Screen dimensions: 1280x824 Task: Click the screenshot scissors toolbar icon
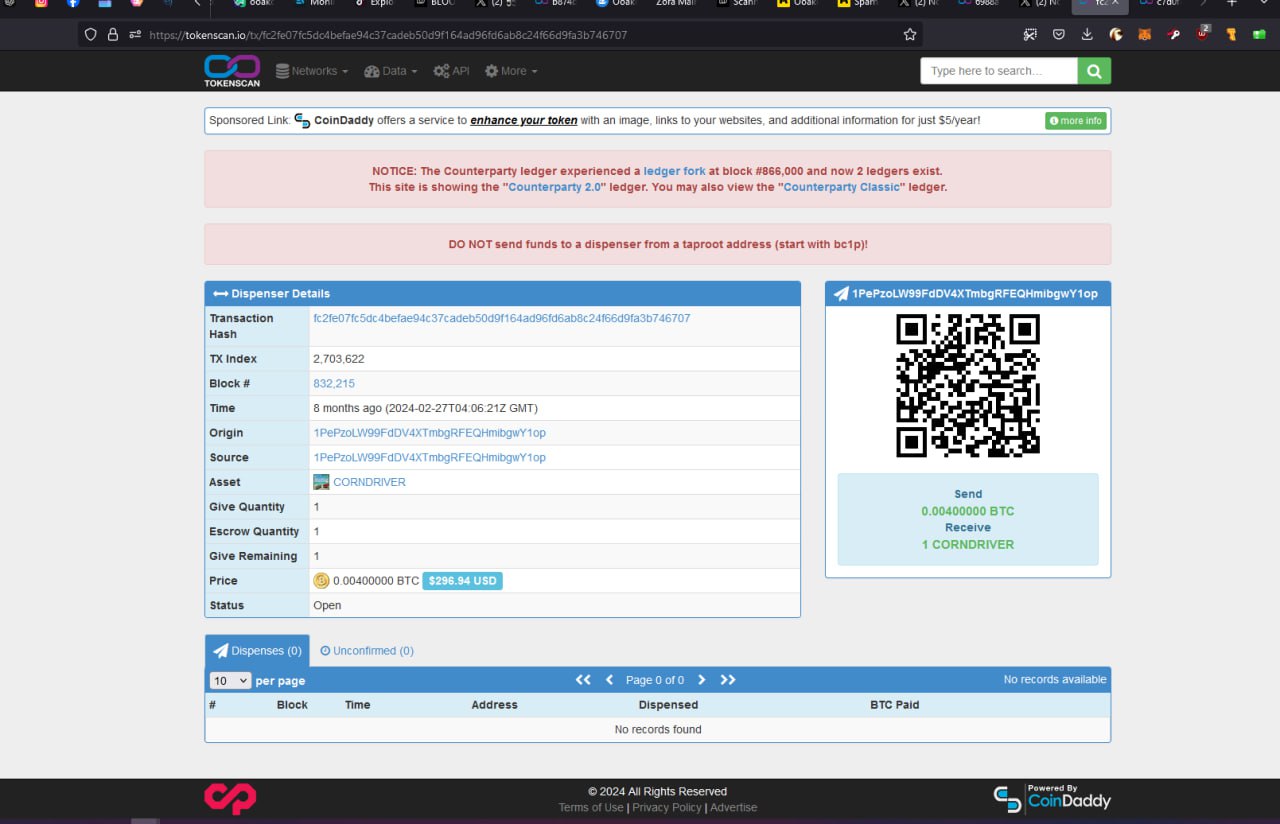pyautogui.click(x=1030, y=34)
